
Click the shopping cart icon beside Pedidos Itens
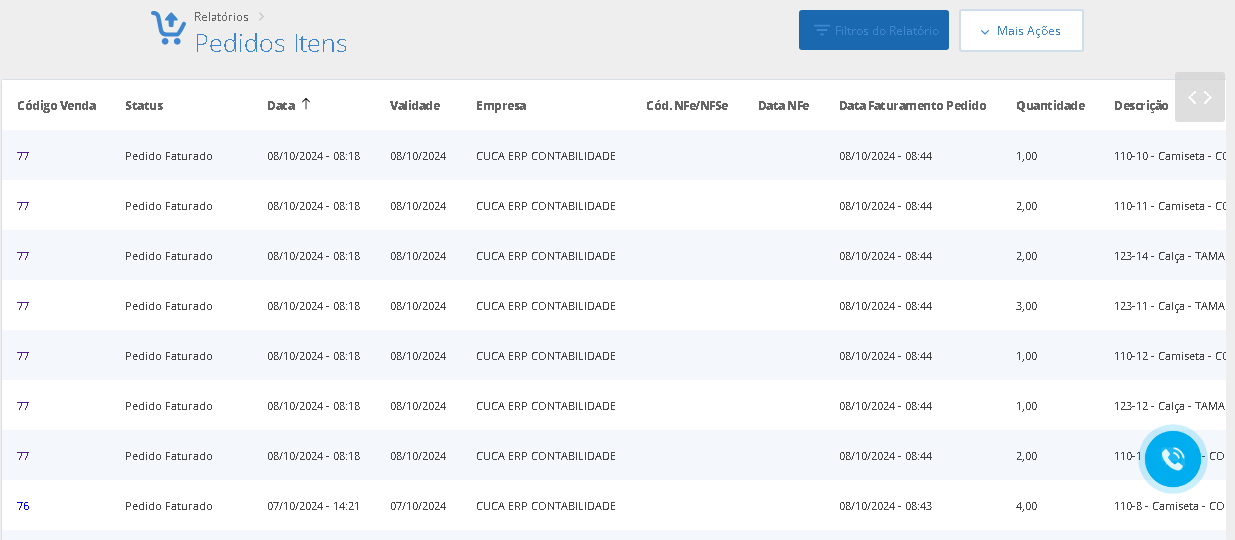tap(168, 28)
